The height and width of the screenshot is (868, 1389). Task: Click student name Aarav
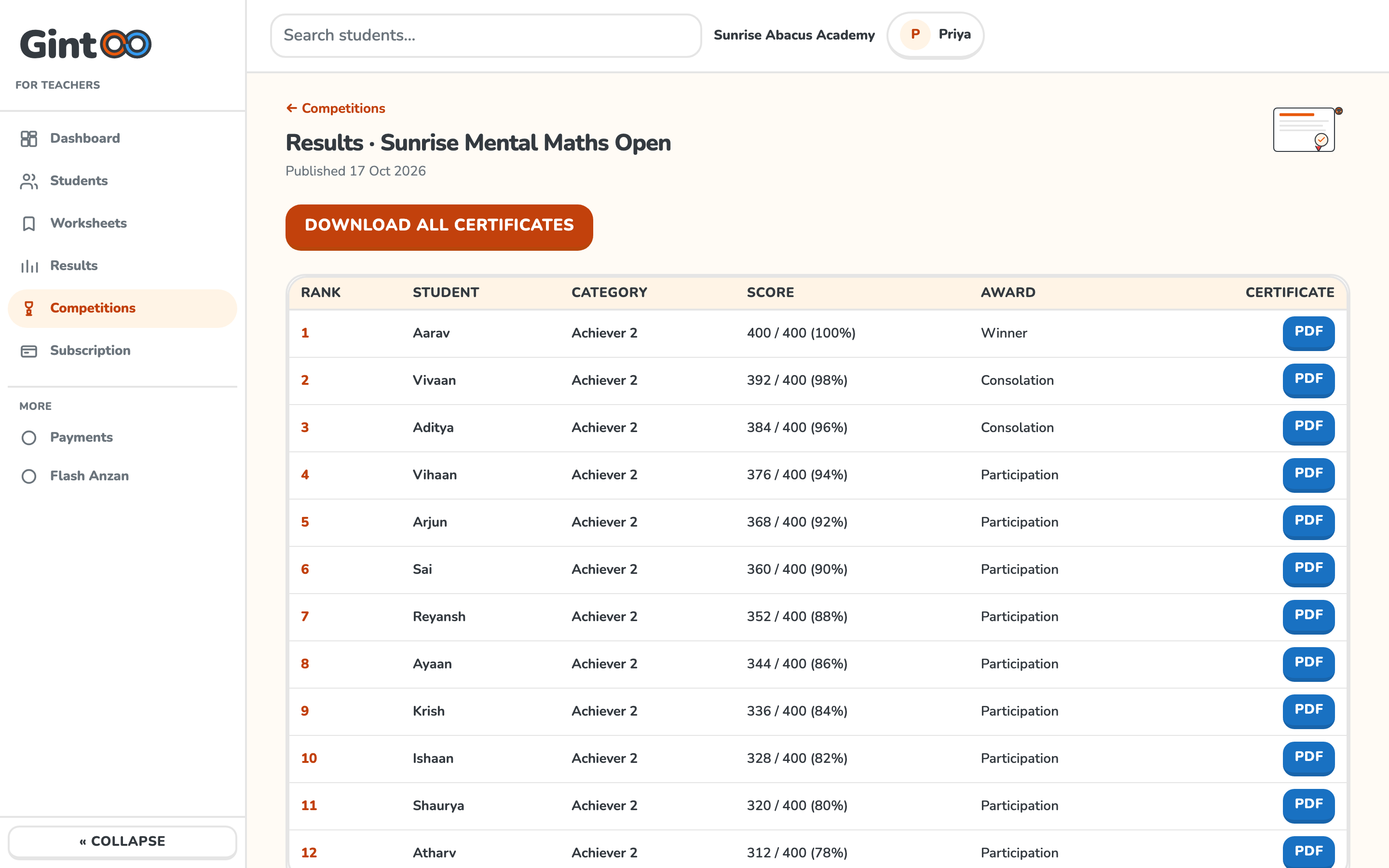coord(431,333)
